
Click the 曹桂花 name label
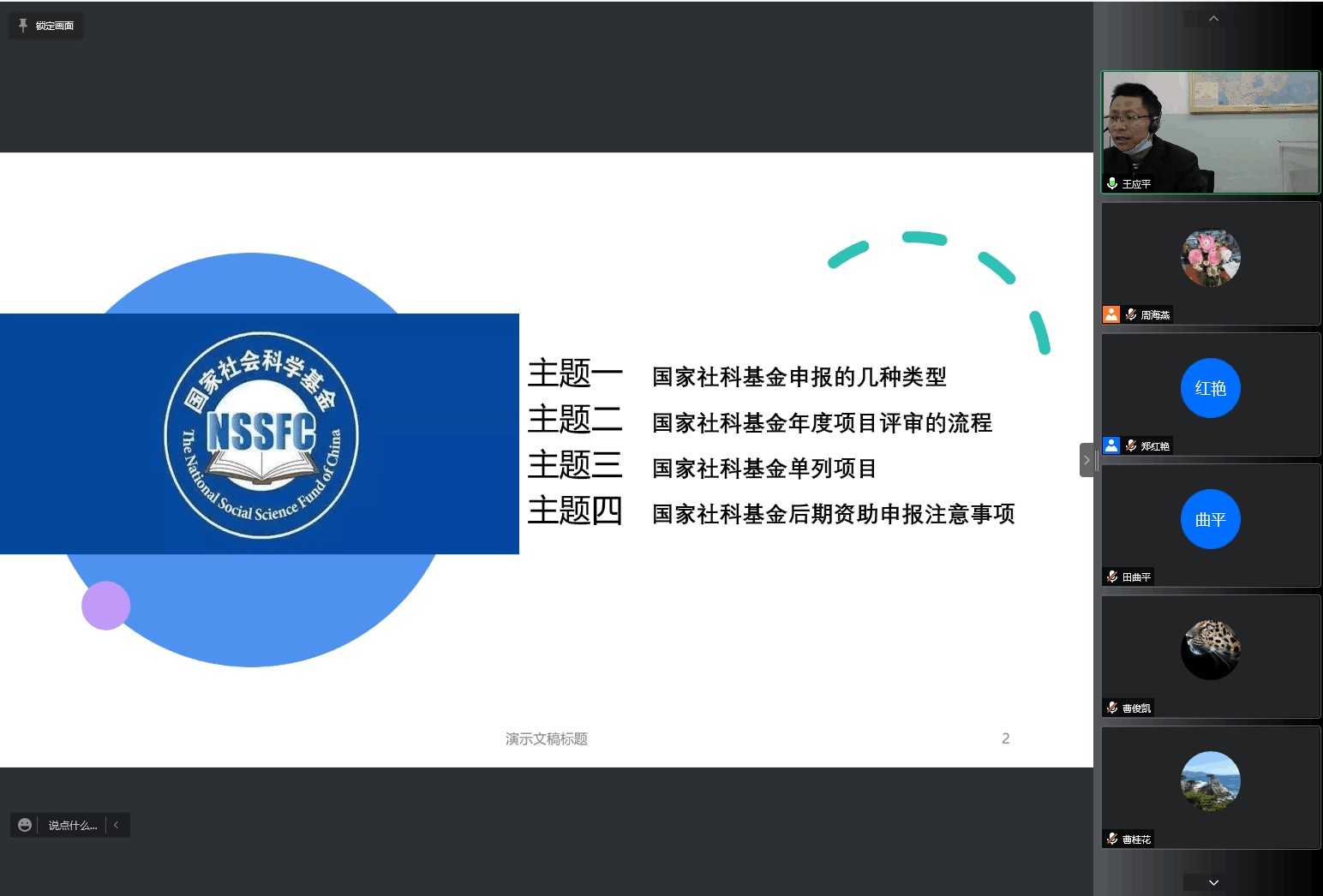pyautogui.click(x=1136, y=839)
